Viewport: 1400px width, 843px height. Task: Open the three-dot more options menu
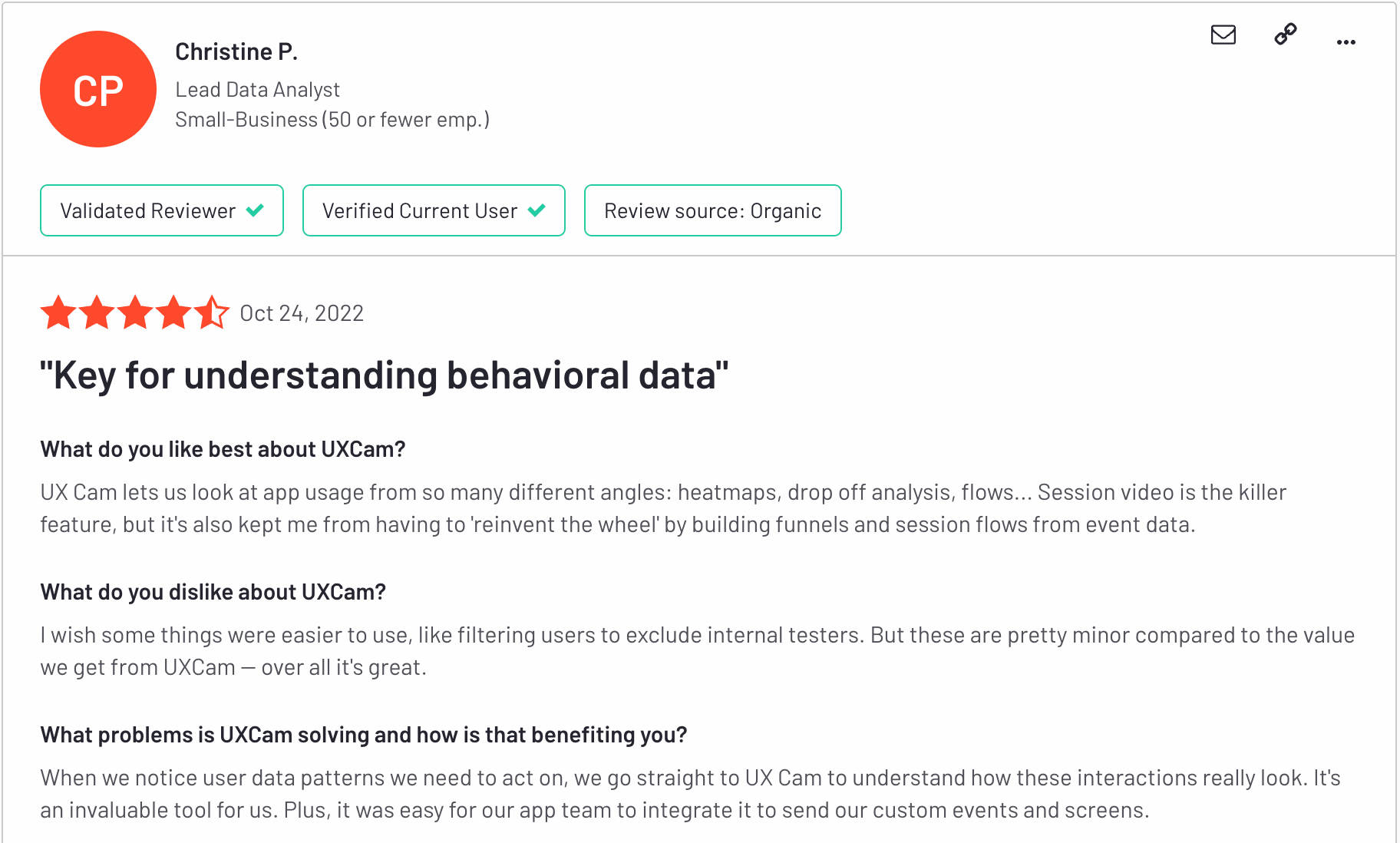(x=1346, y=42)
